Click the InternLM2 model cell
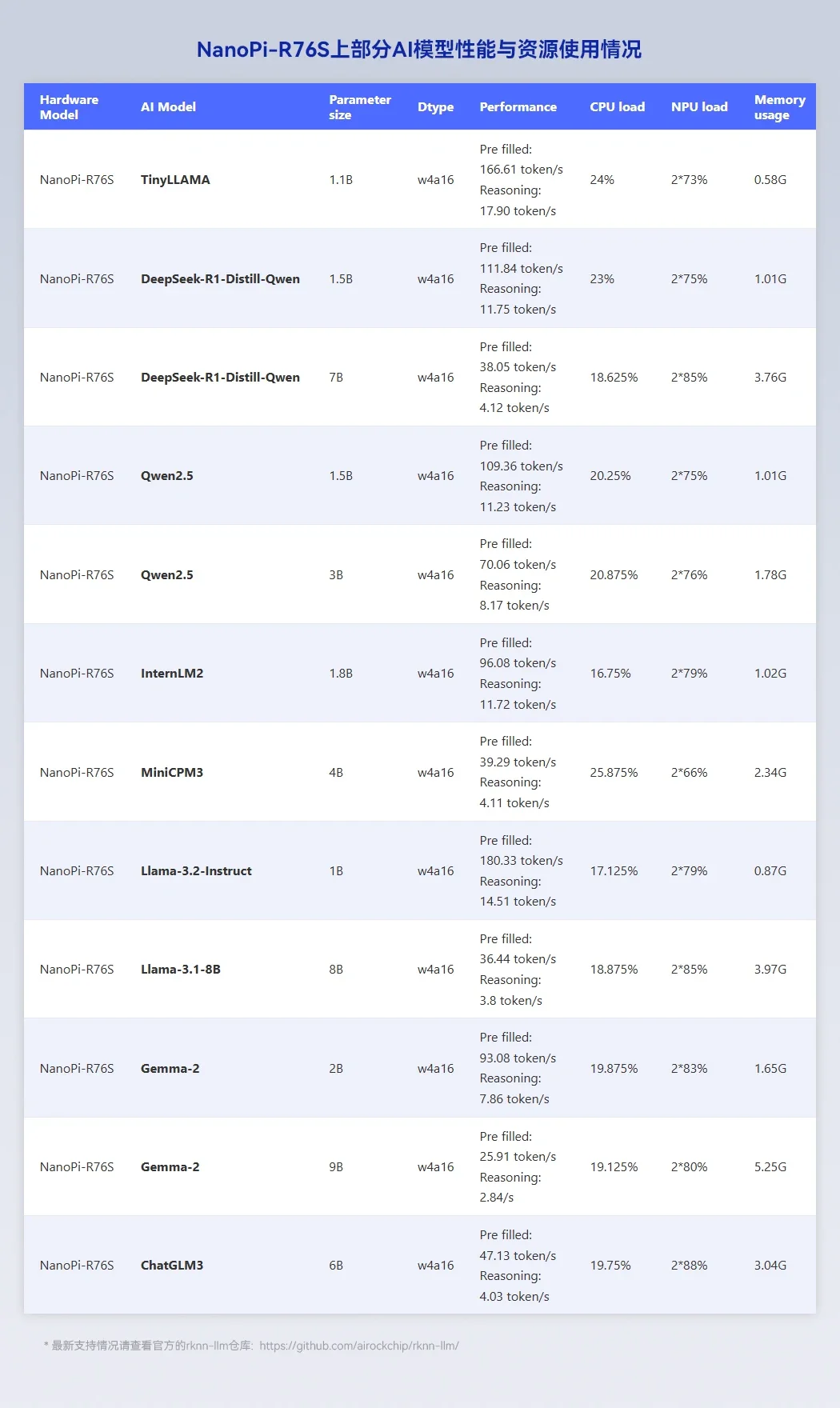 pyautogui.click(x=172, y=674)
